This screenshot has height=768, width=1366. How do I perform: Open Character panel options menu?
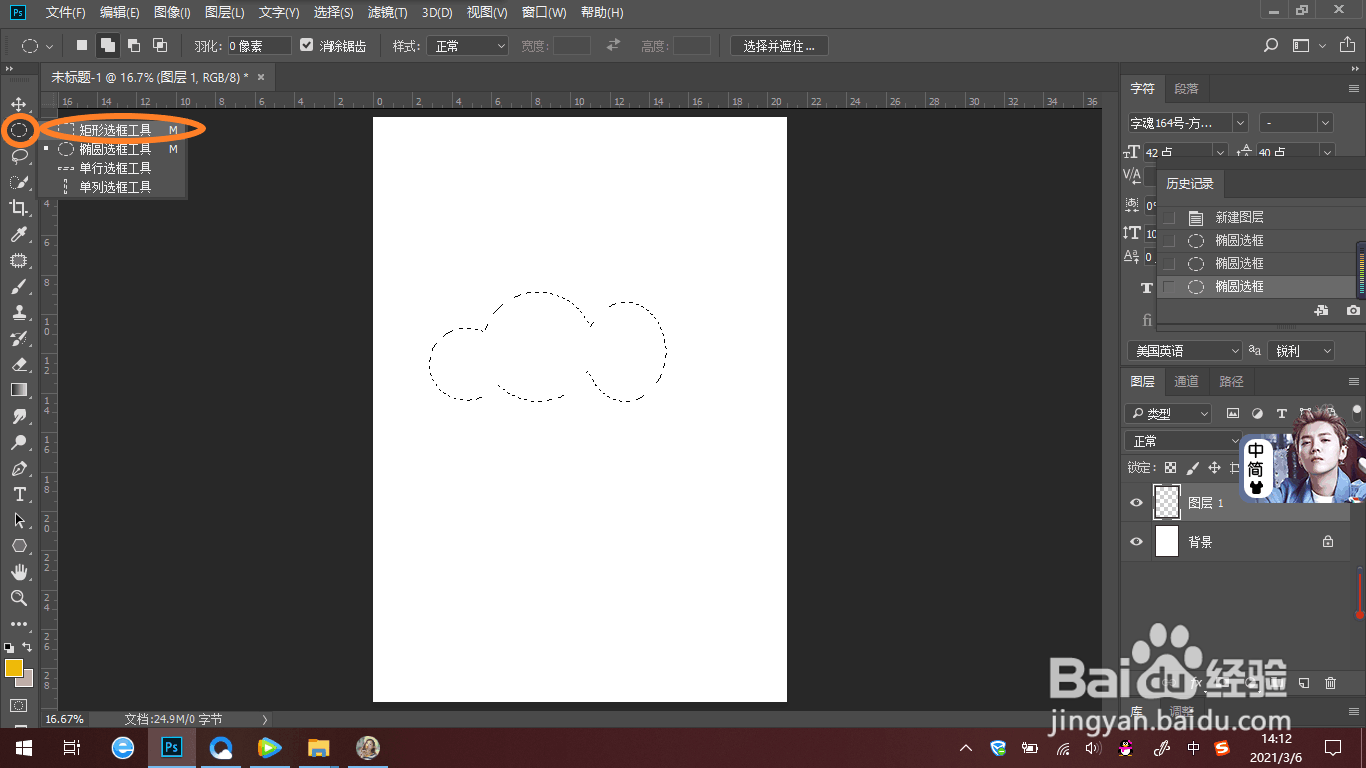1354,88
